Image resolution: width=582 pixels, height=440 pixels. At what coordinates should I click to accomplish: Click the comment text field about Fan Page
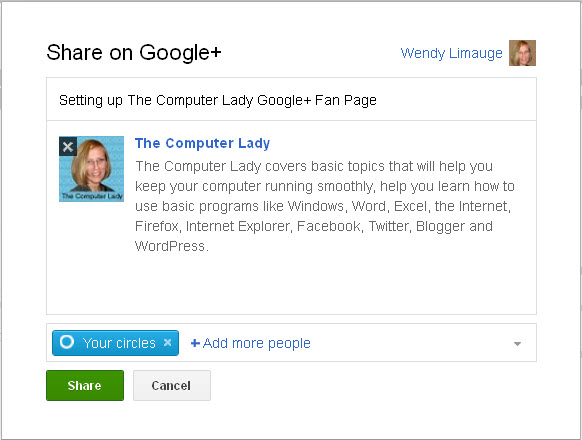point(291,100)
